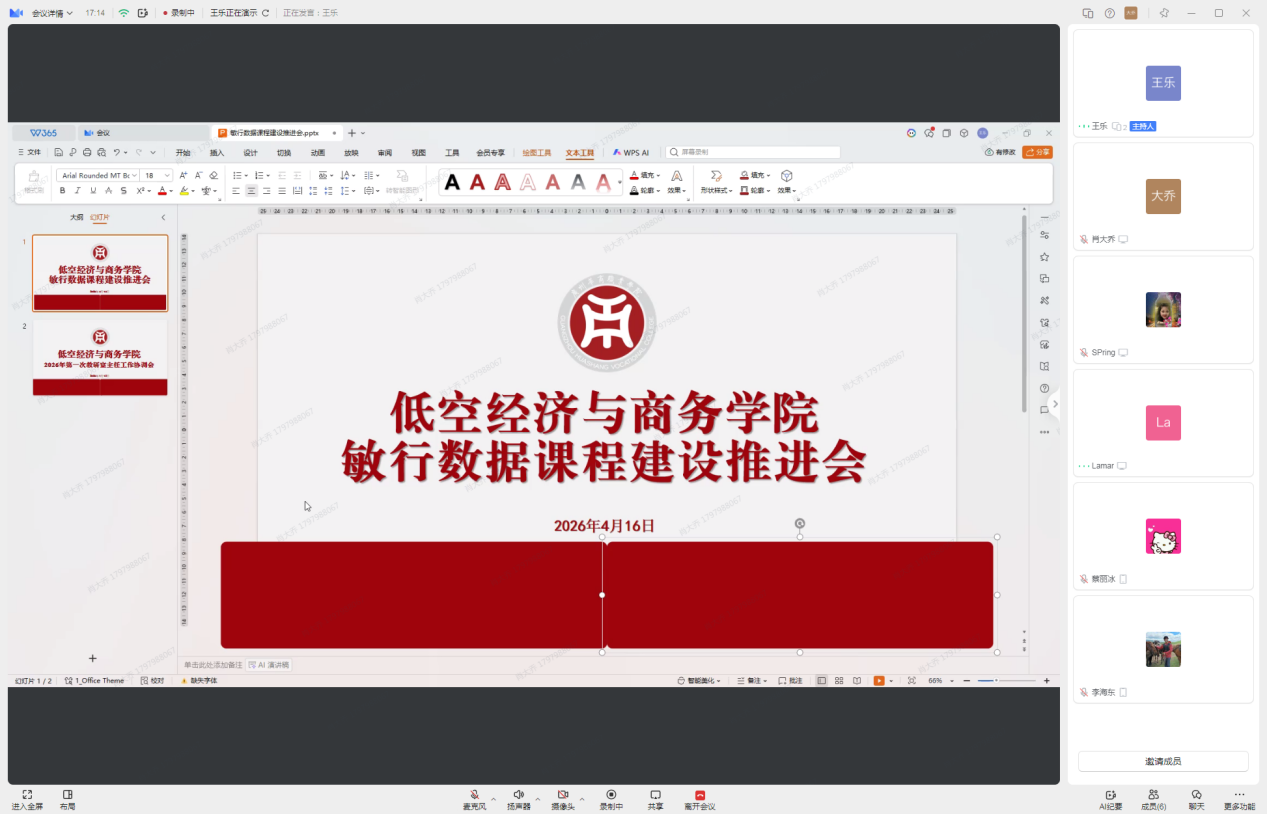The width and height of the screenshot is (1267, 814).
Task: Pin the meeting window on top
Action: 1163,13
